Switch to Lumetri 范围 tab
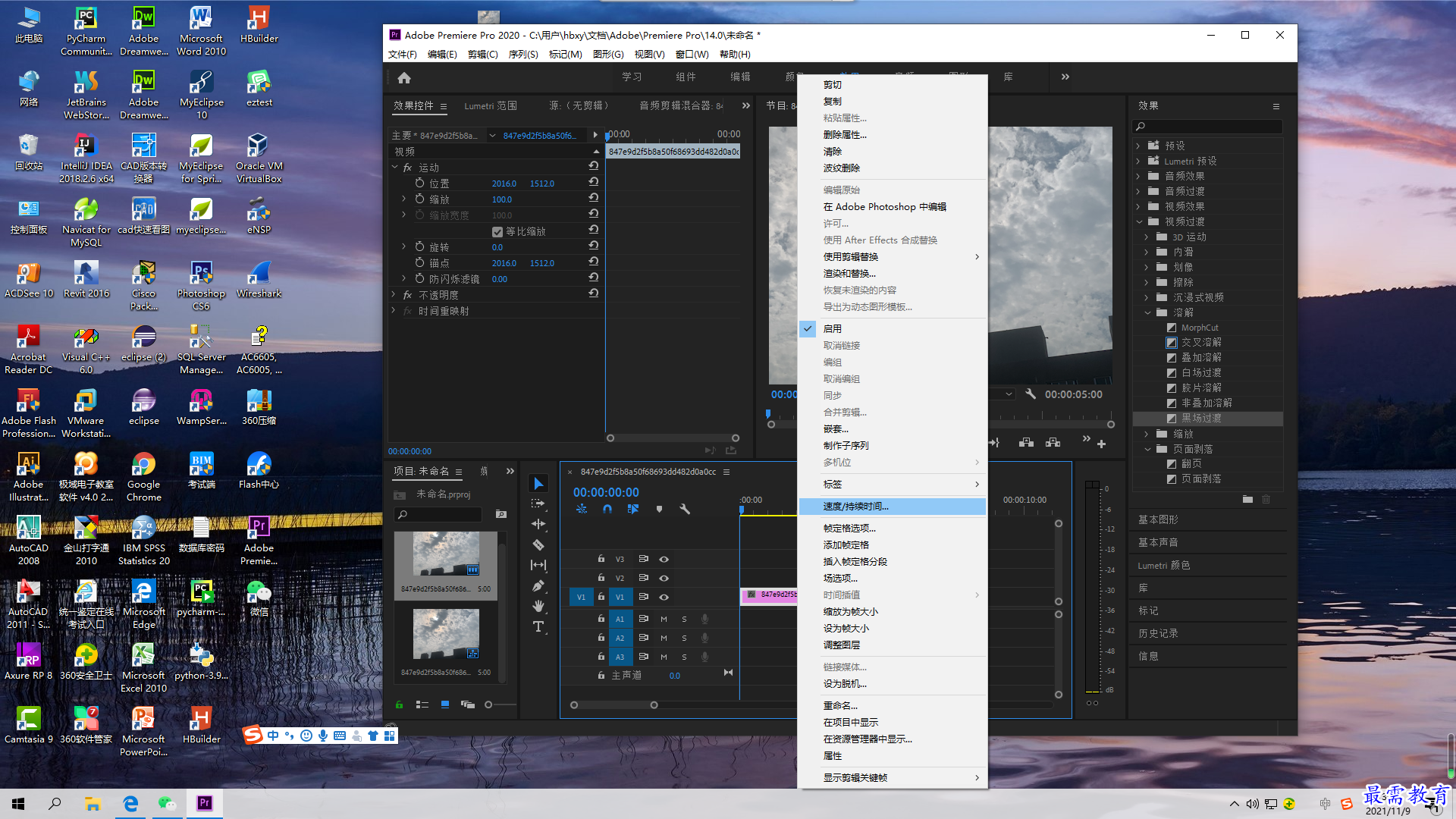 (491, 105)
